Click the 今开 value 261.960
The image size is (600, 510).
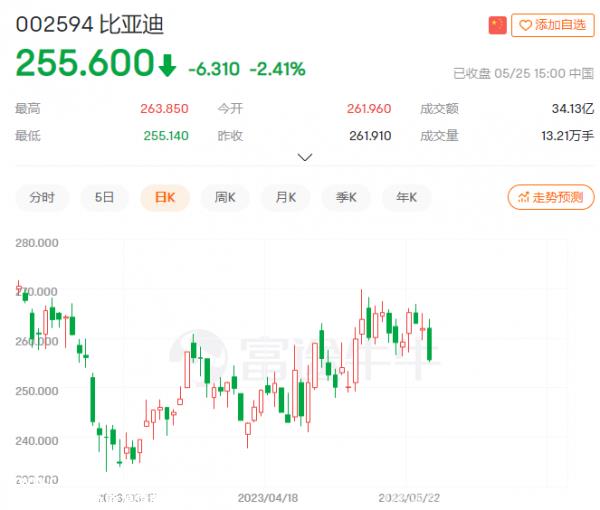pos(369,109)
